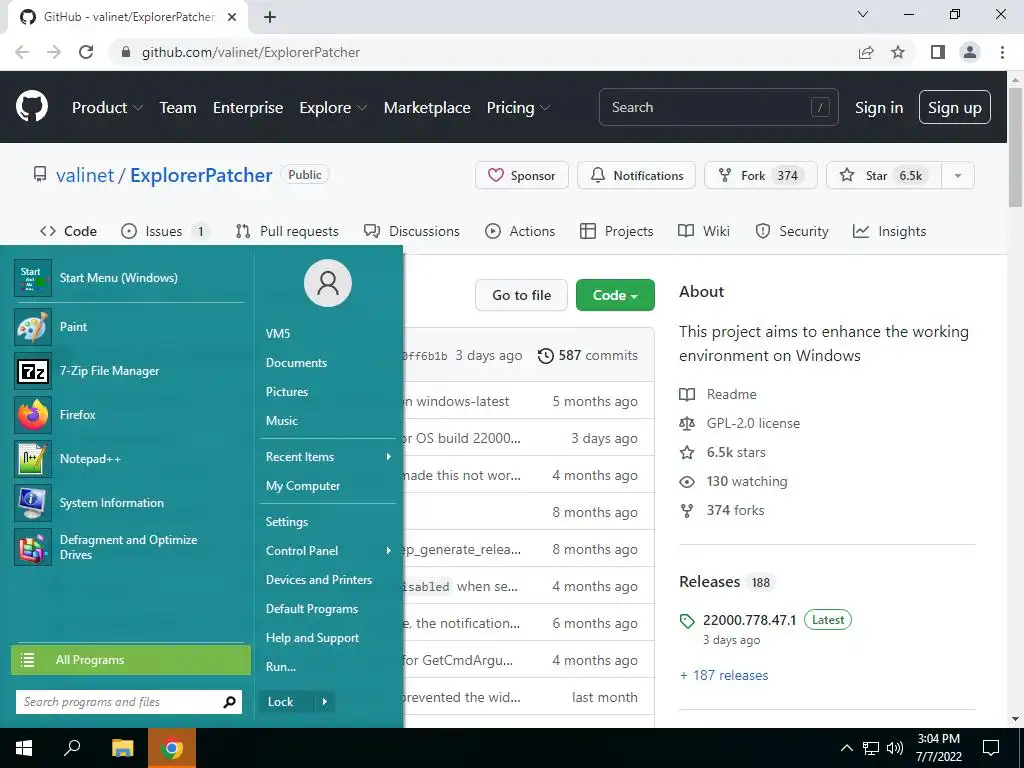Switch to Pull requests tab
1024x768 pixels.
(x=287, y=231)
